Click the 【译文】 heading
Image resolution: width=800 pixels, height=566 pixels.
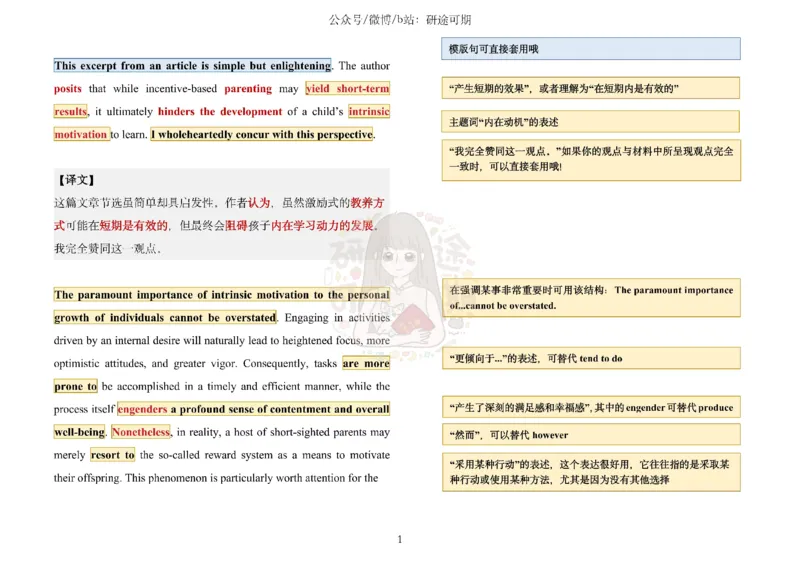tap(76, 180)
